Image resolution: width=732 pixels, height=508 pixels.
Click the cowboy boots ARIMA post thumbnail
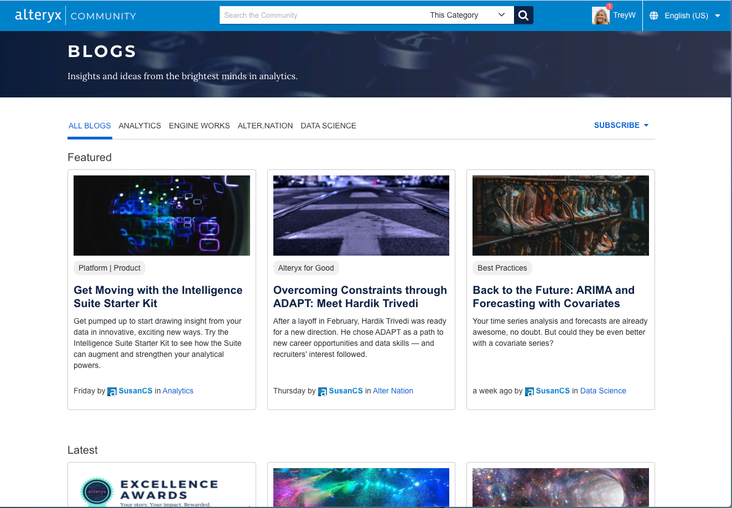point(561,215)
